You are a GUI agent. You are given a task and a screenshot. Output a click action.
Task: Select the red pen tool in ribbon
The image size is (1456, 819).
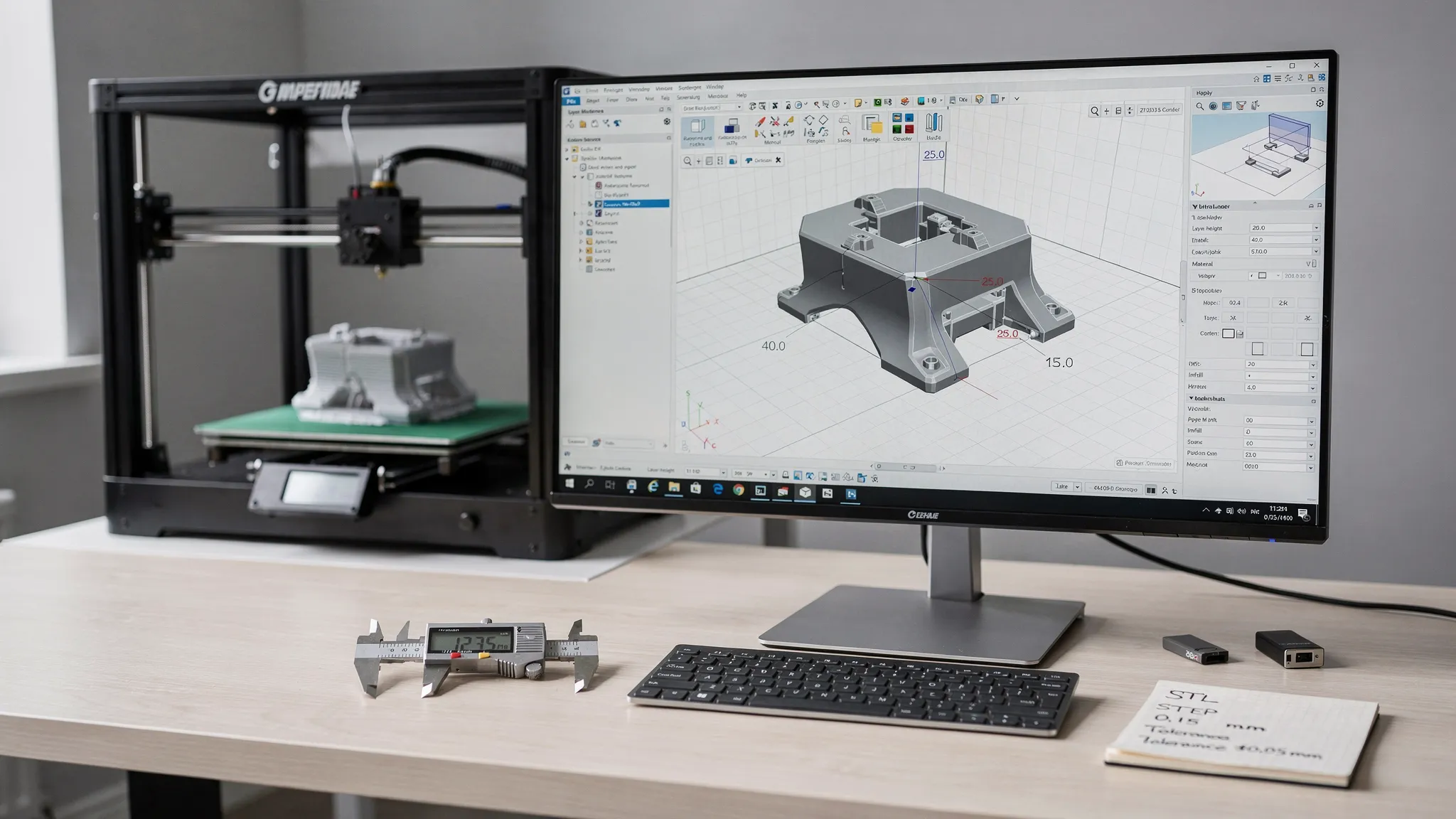760,121
